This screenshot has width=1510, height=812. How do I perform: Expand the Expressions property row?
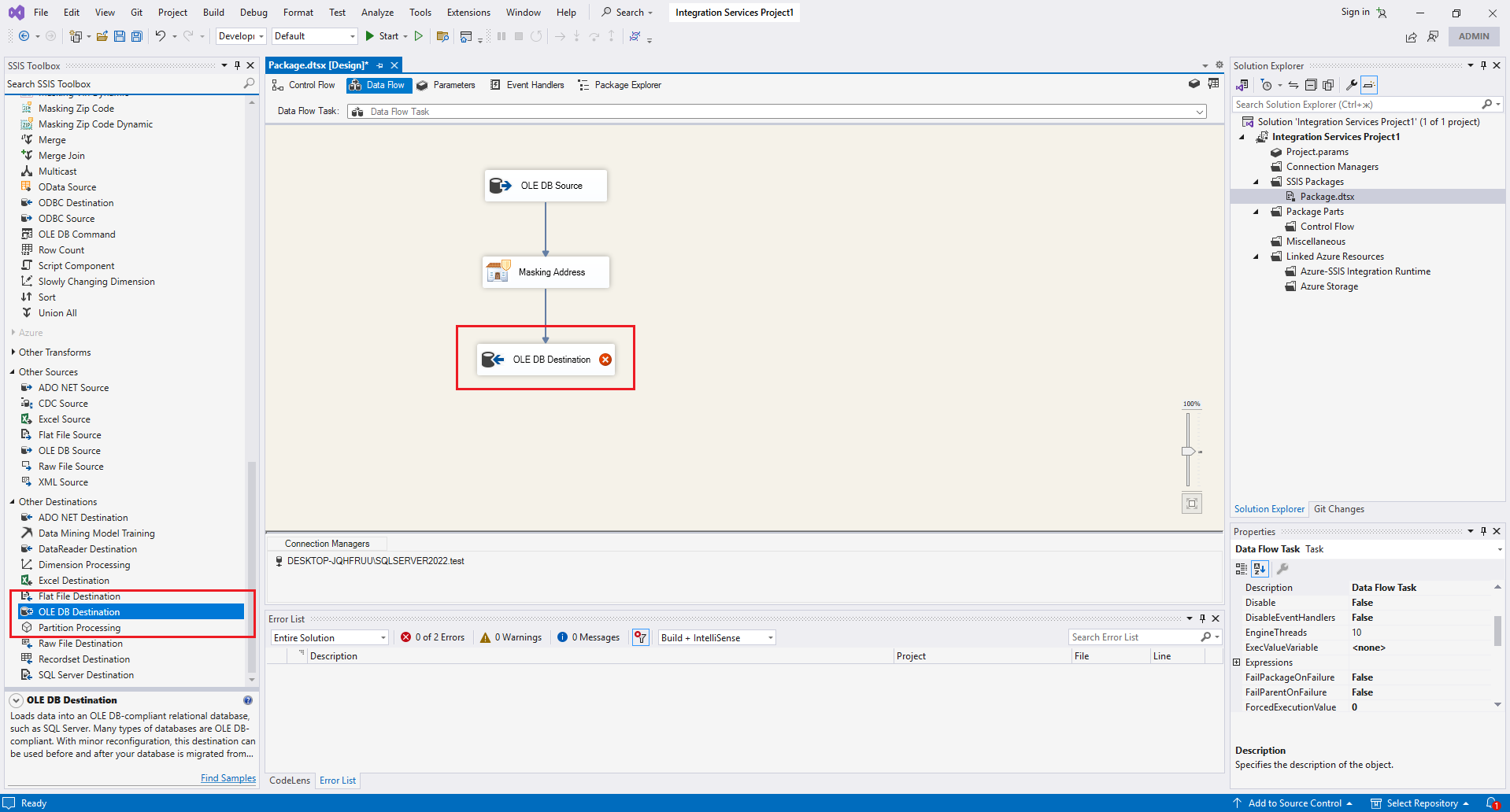click(x=1237, y=663)
